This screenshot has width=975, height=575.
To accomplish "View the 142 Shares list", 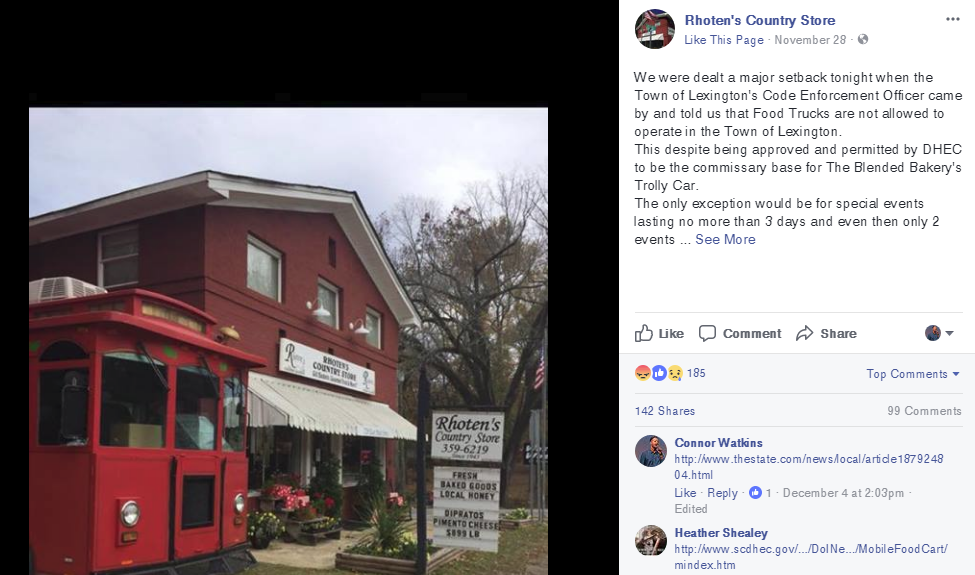I will coord(665,411).
